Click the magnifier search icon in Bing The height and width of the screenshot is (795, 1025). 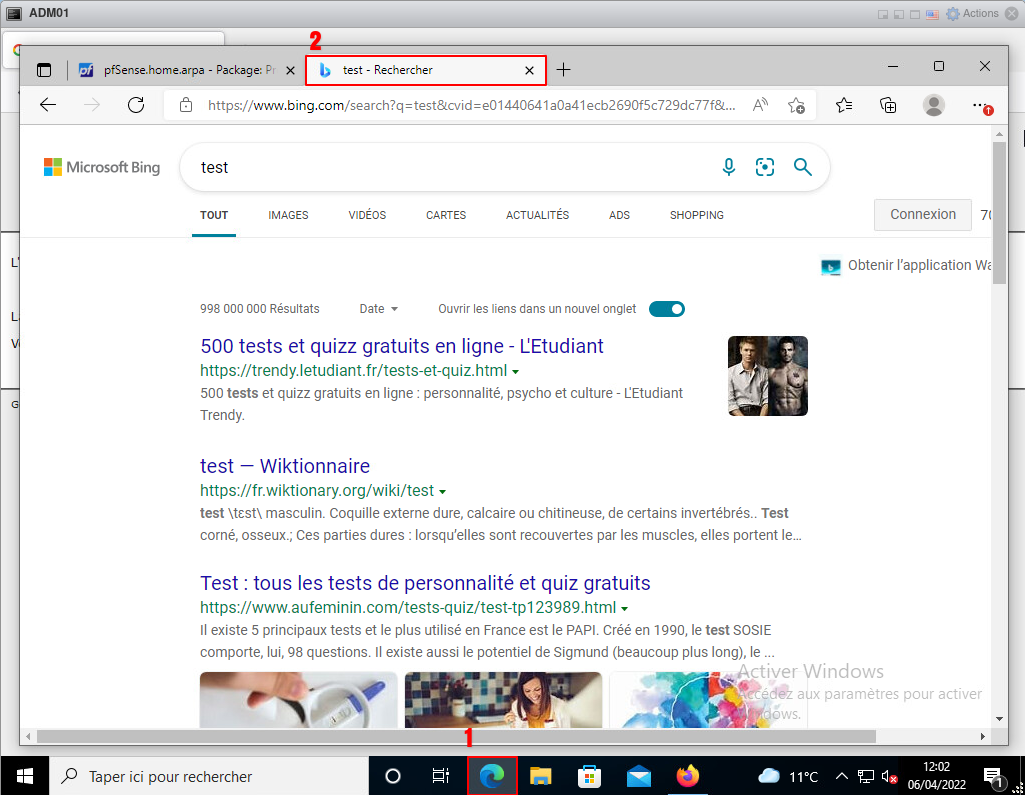(x=802, y=167)
